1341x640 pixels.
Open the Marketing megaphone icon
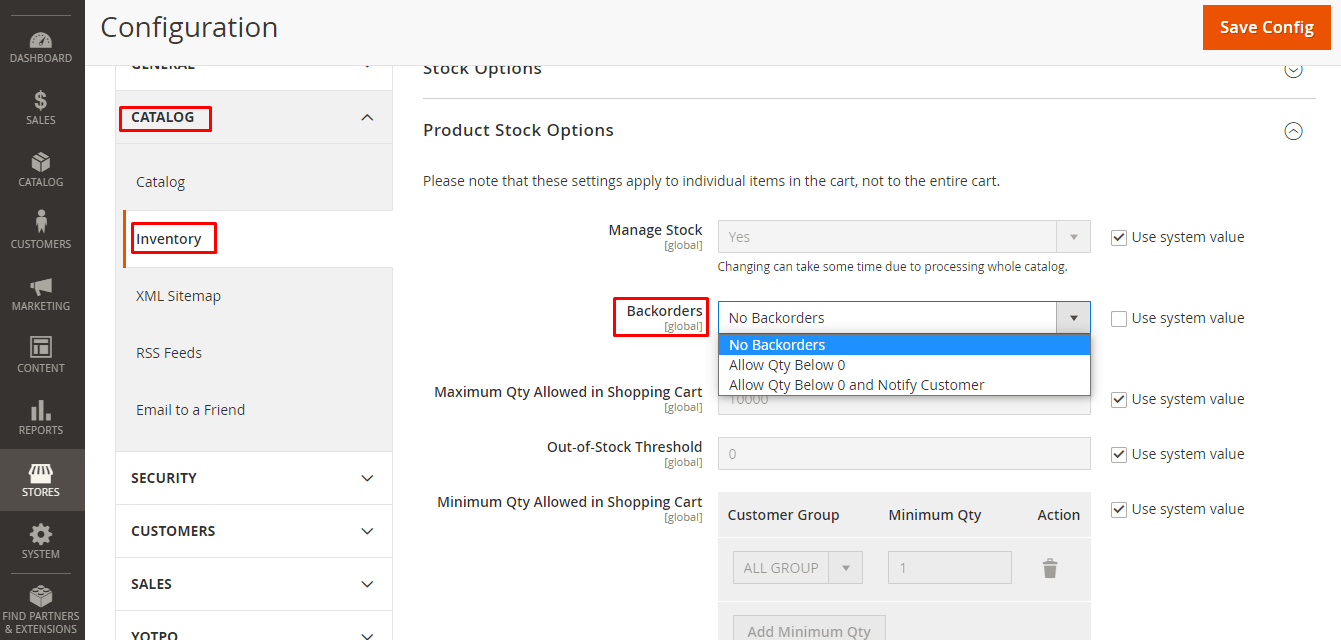coord(41,286)
